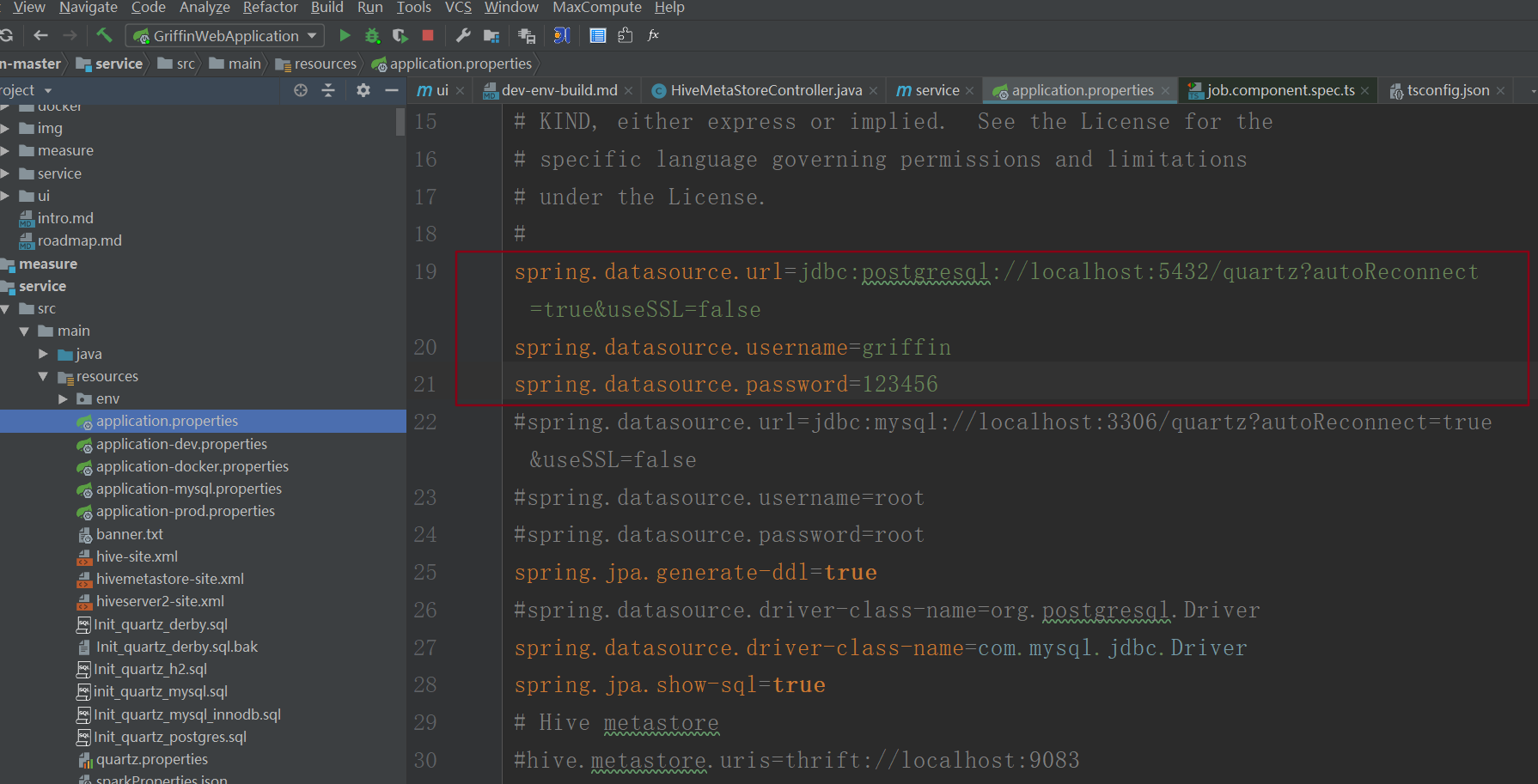Open the Analyze menu
The height and width of the screenshot is (784, 1538).
(x=204, y=8)
